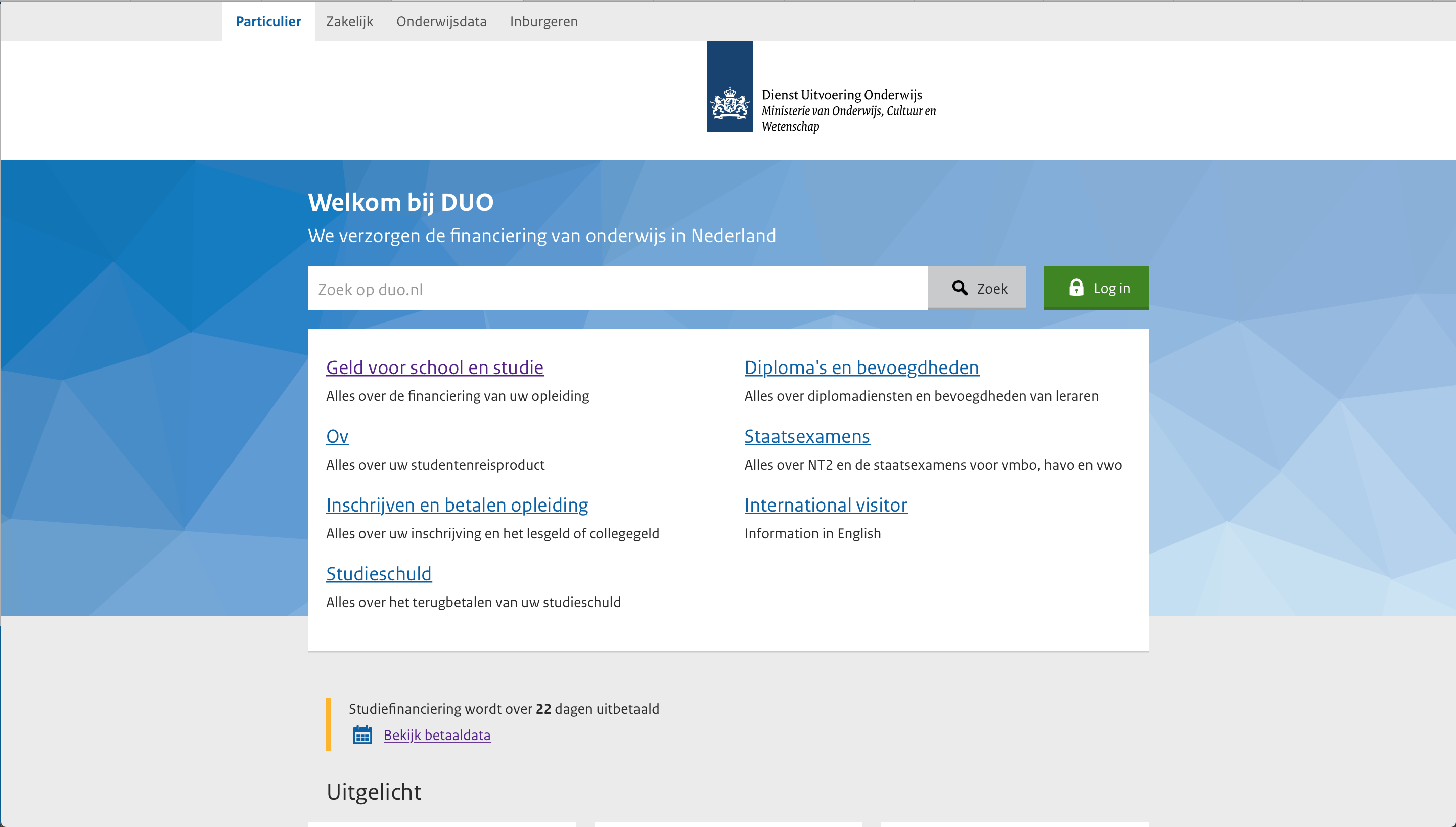
Task: Open the Ov link
Action: pos(337,436)
